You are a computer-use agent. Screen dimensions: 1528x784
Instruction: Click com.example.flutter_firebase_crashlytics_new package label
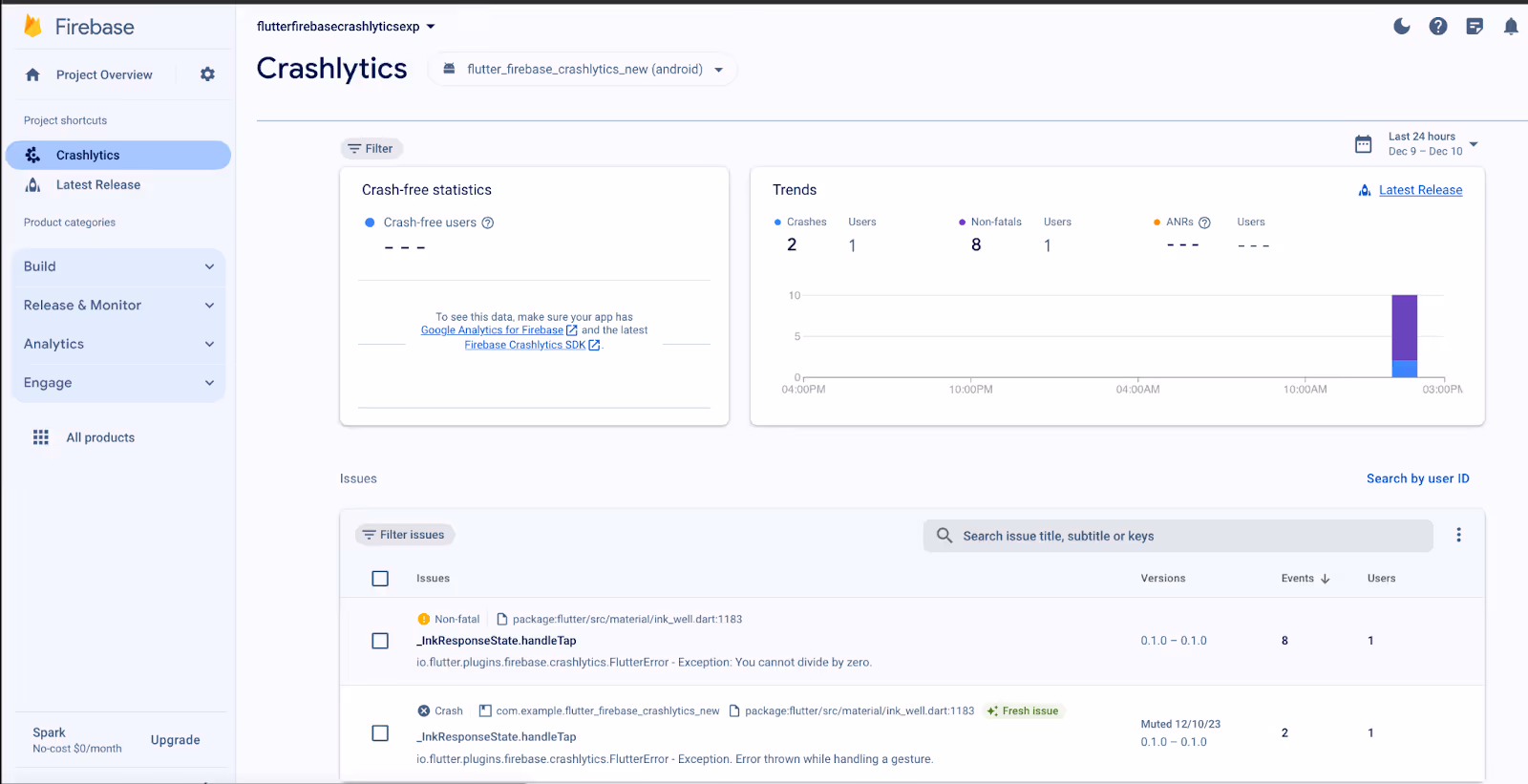pos(607,710)
